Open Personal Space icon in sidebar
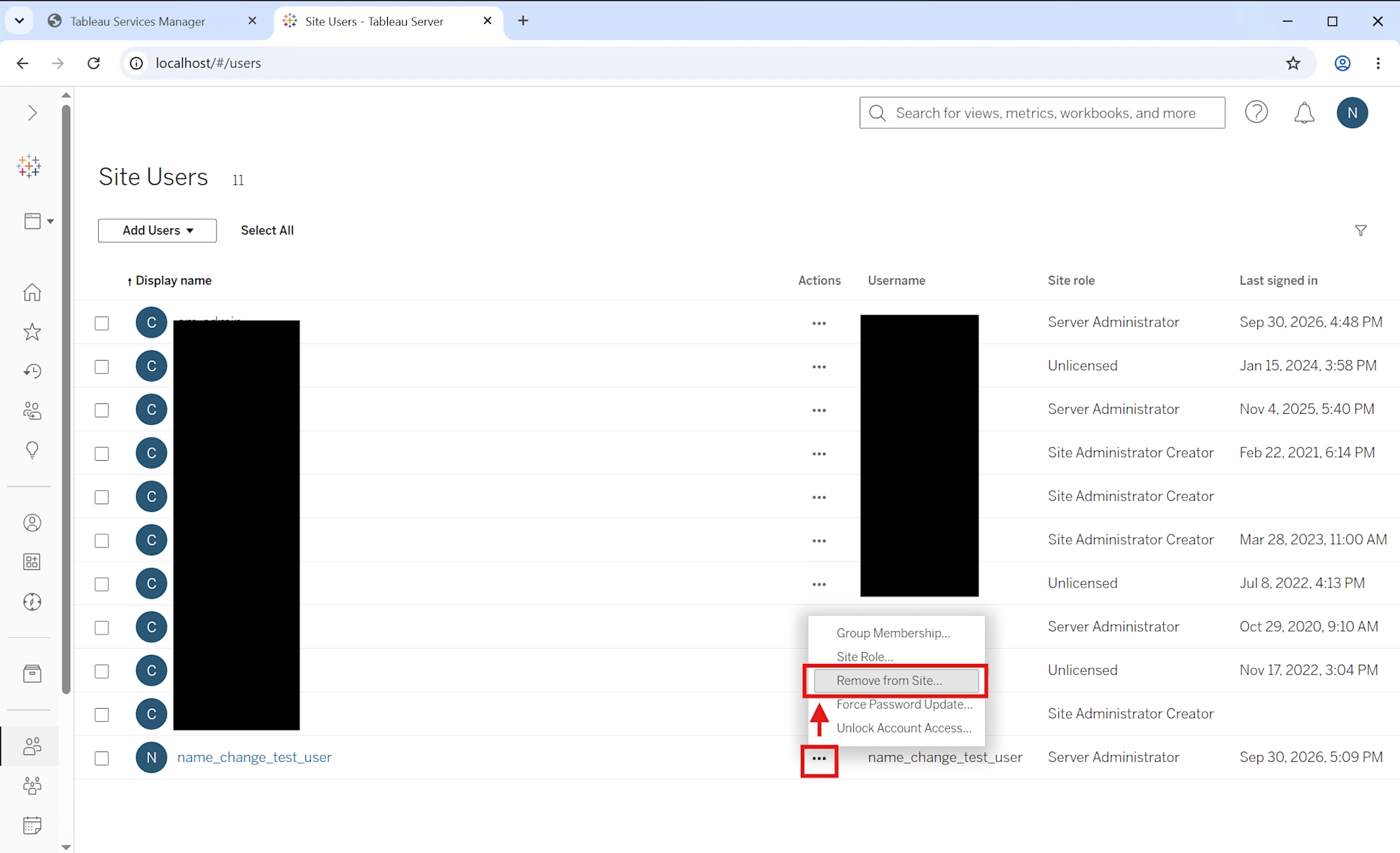This screenshot has width=1400, height=853. tap(32, 523)
